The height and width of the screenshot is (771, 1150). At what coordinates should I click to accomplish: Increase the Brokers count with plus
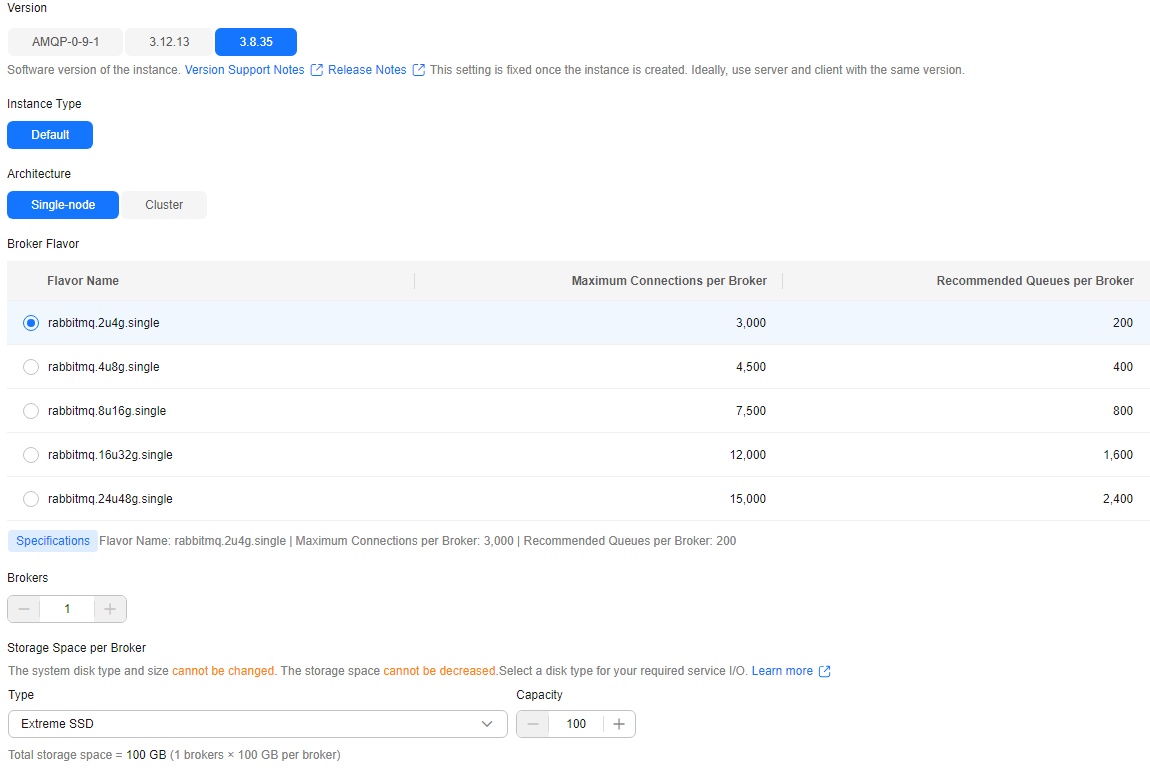110,609
